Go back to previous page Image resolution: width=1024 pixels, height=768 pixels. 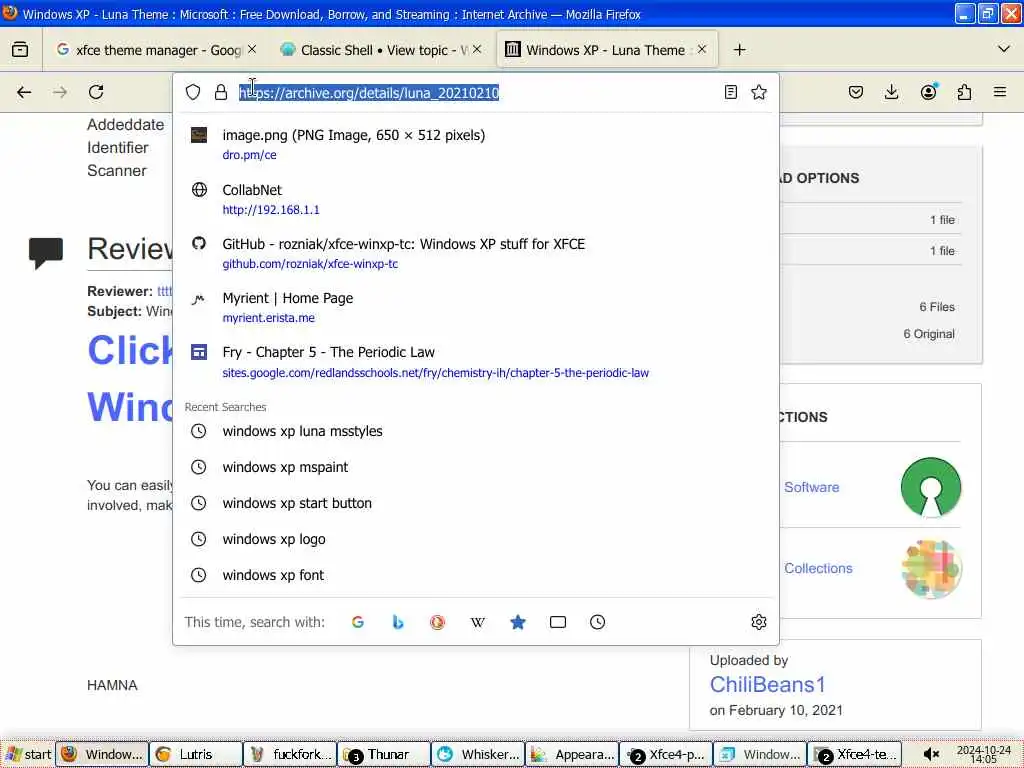click(24, 92)
